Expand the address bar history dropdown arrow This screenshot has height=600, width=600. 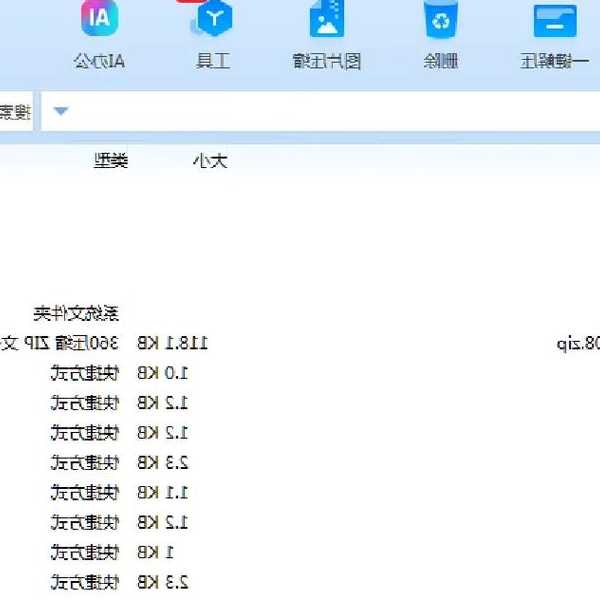[60, 111]
